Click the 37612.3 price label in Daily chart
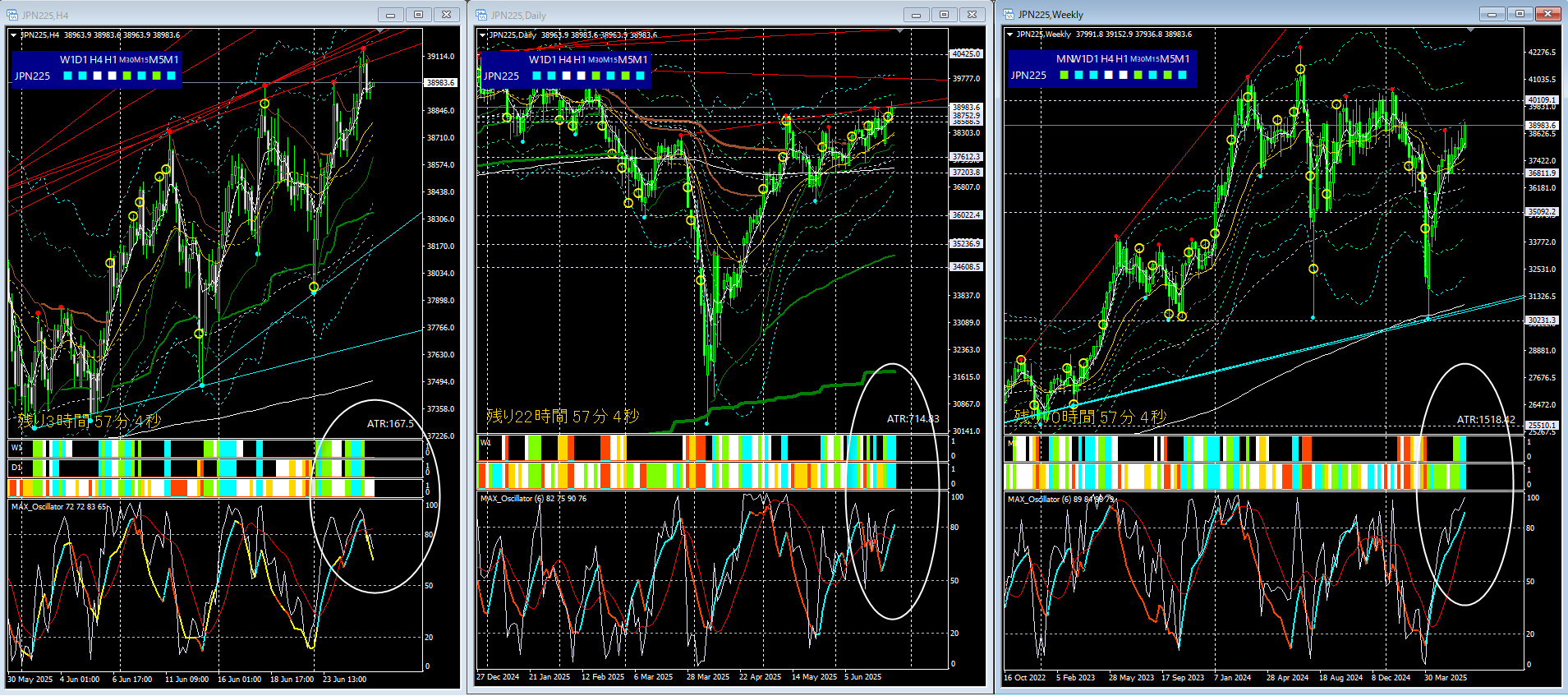Viewport: 1568px width, 696px height. 966,156
